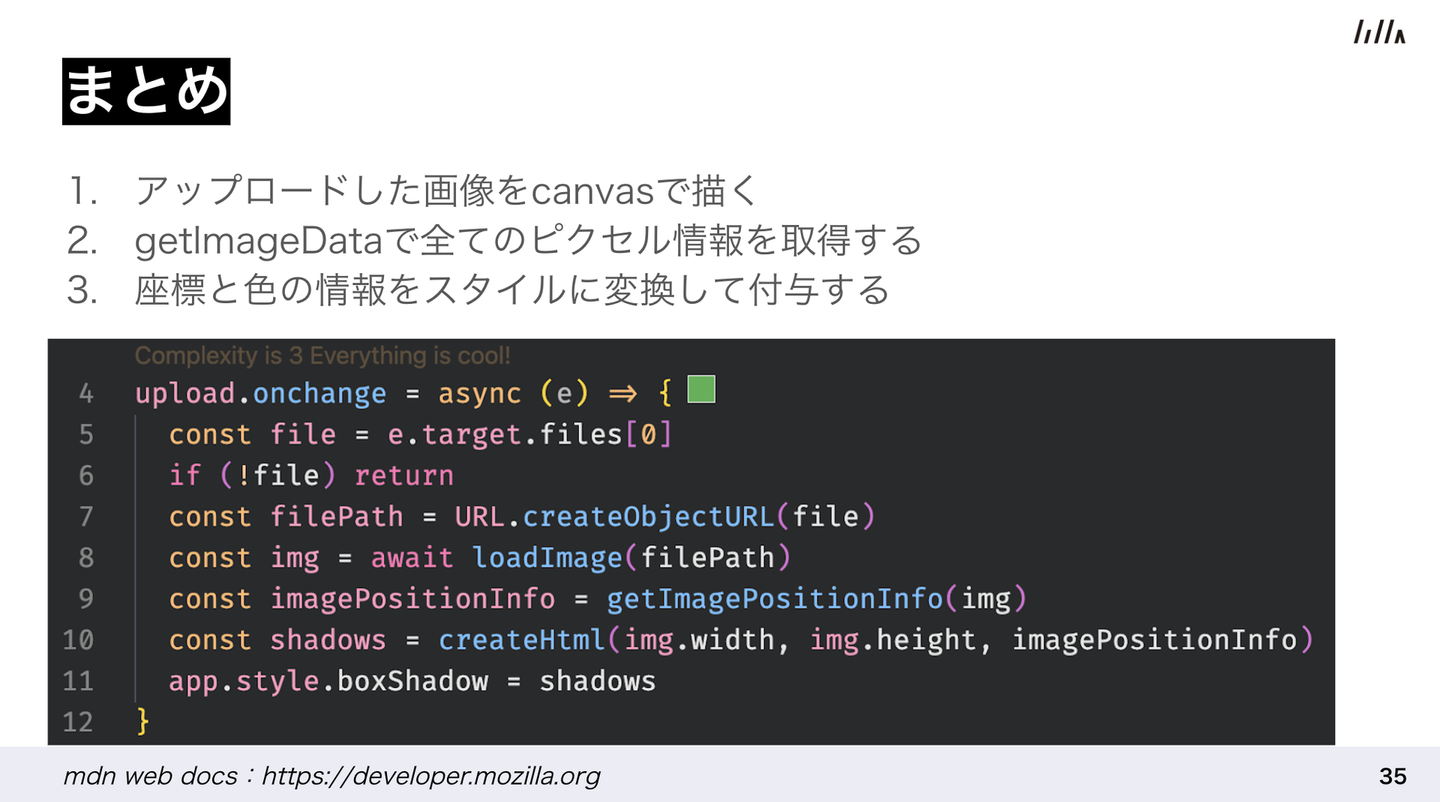1440x802 pixels.
Task: Click the "async" keyword on line 4
Action: click(480, 394)
